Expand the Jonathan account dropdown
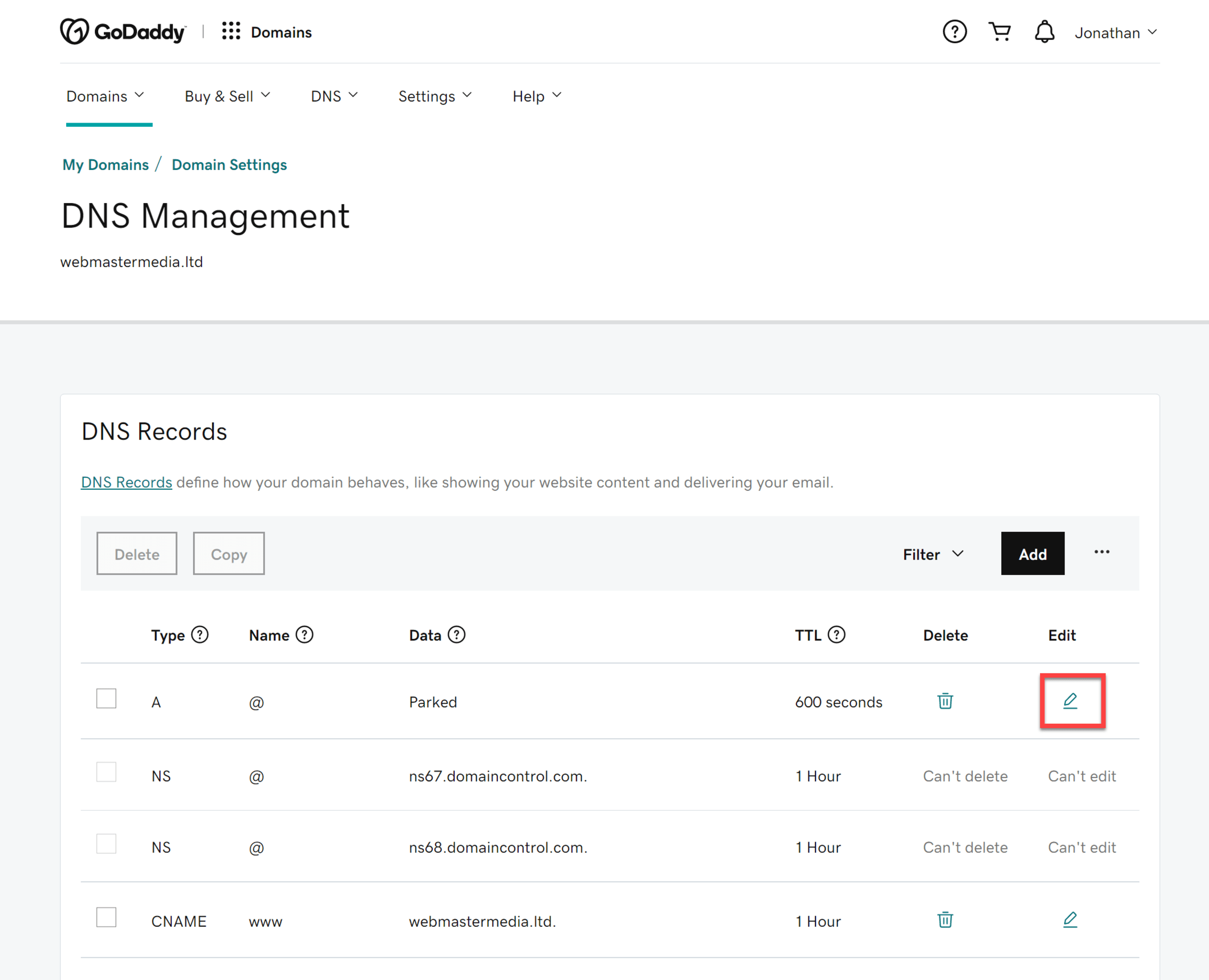This screenshot has width=1209, height=980. [1115, 33]
